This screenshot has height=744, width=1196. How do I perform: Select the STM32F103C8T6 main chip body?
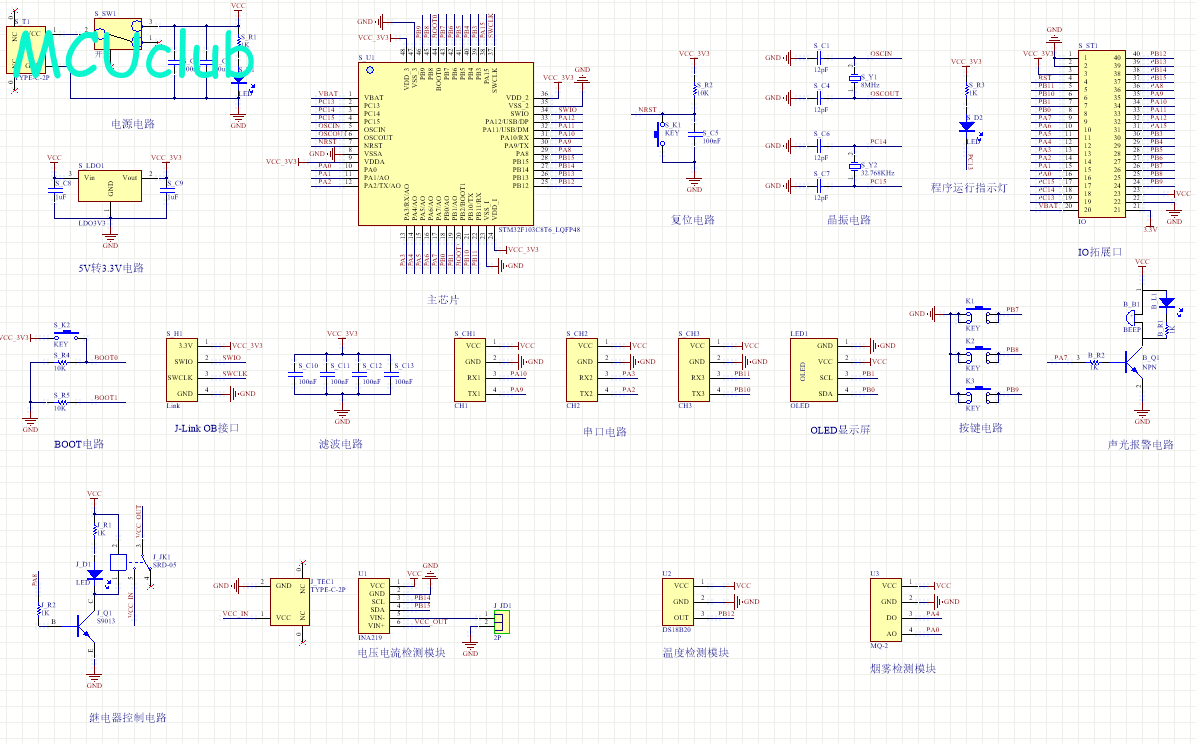(x=445, y=144)
